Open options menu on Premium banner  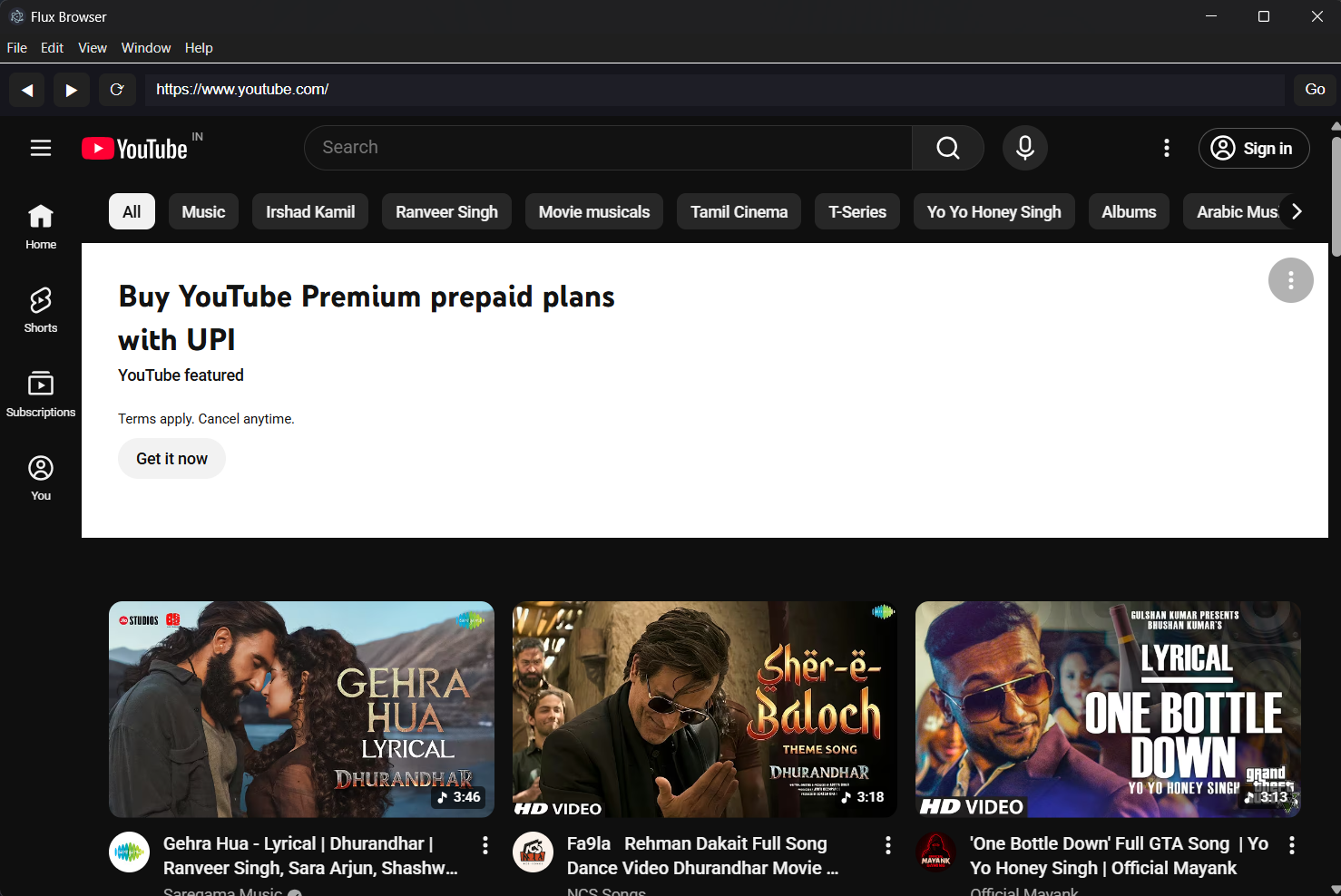(1290, 280)
